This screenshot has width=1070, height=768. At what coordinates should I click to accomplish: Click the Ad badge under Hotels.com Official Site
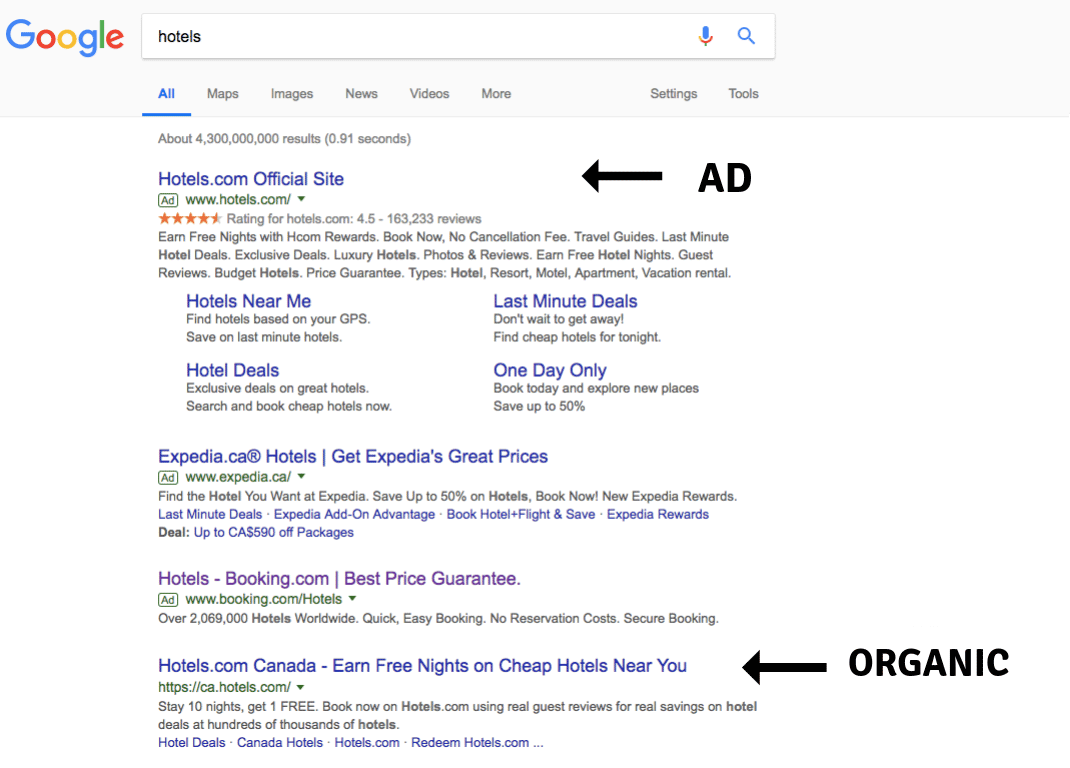tap(168, 200)
